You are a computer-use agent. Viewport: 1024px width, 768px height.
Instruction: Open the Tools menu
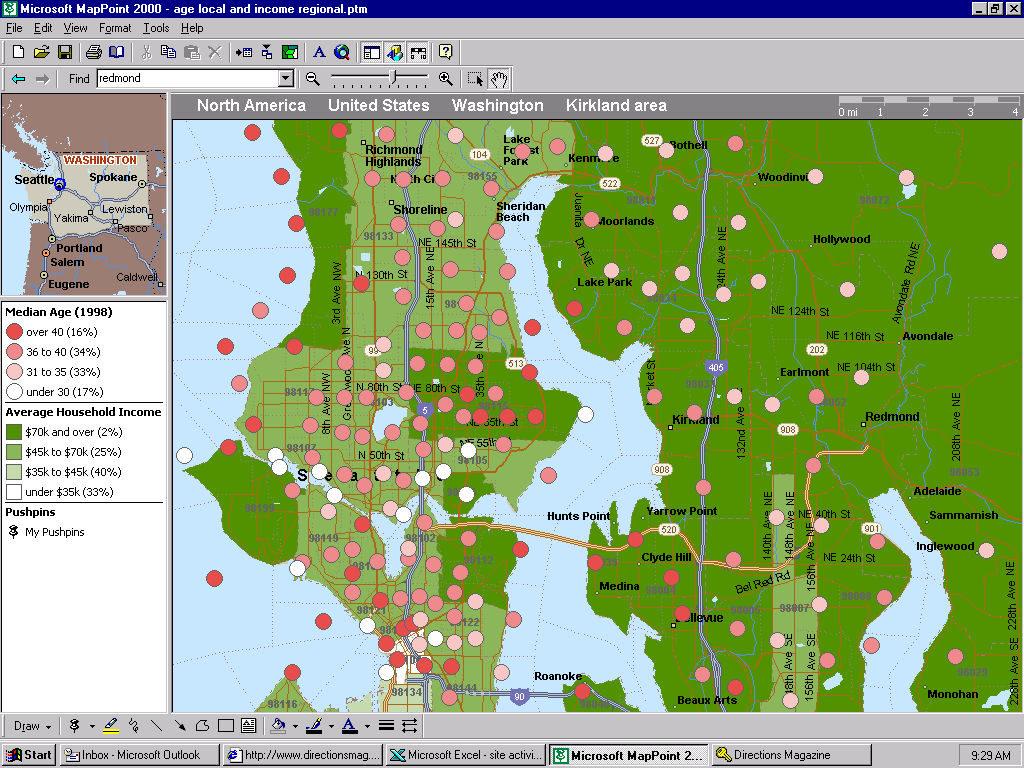point(155,28)
